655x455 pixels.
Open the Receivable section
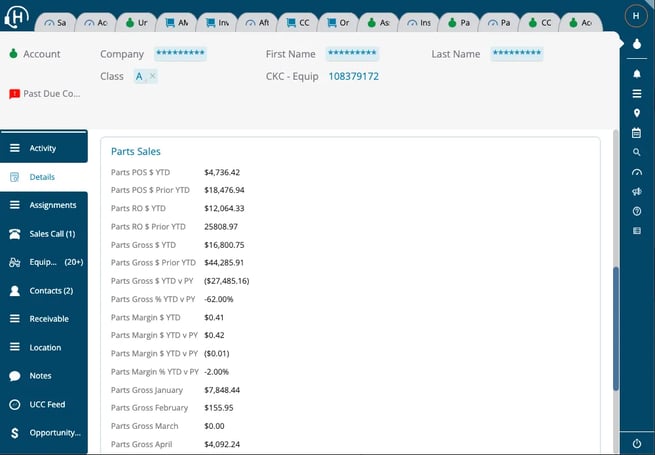pyautogui.click(x=49, y=319)
